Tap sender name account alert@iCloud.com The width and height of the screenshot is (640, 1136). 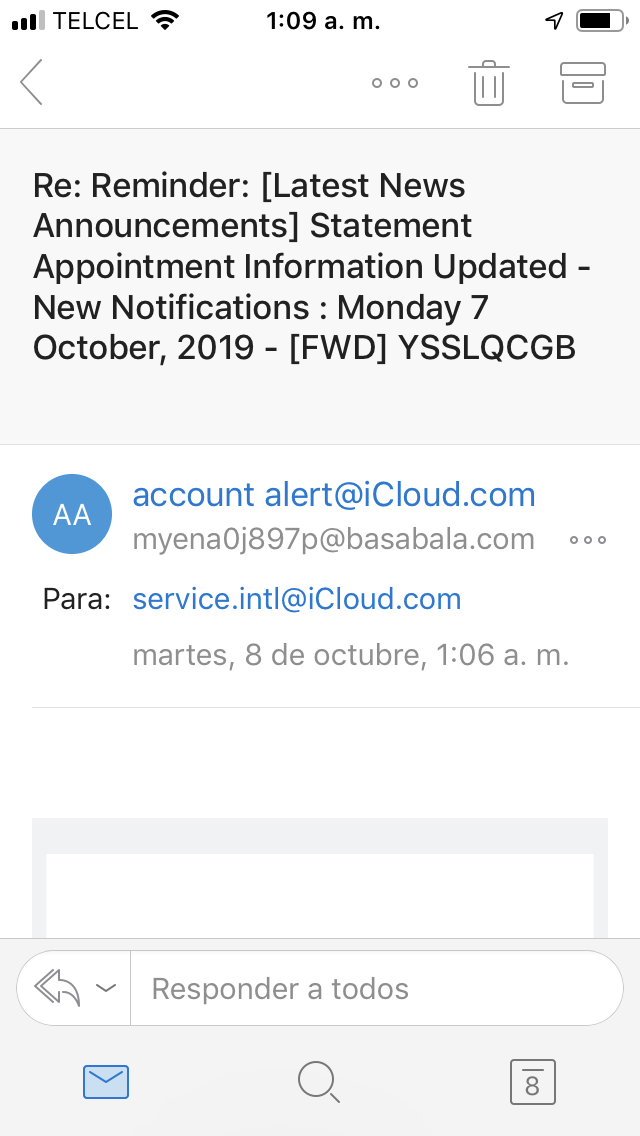(334, 495)
